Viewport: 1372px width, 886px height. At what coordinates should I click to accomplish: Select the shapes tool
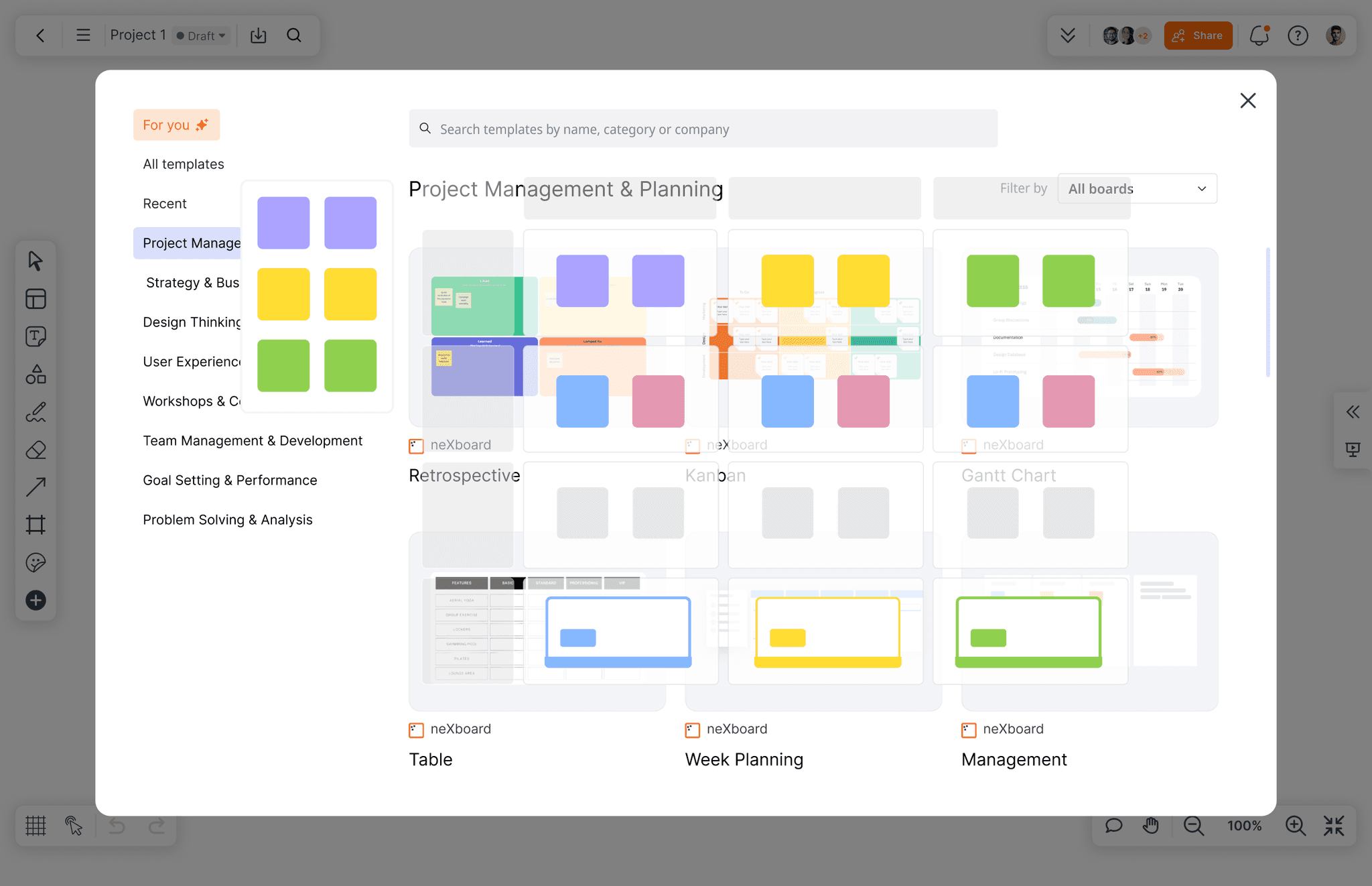coord(36,374)
